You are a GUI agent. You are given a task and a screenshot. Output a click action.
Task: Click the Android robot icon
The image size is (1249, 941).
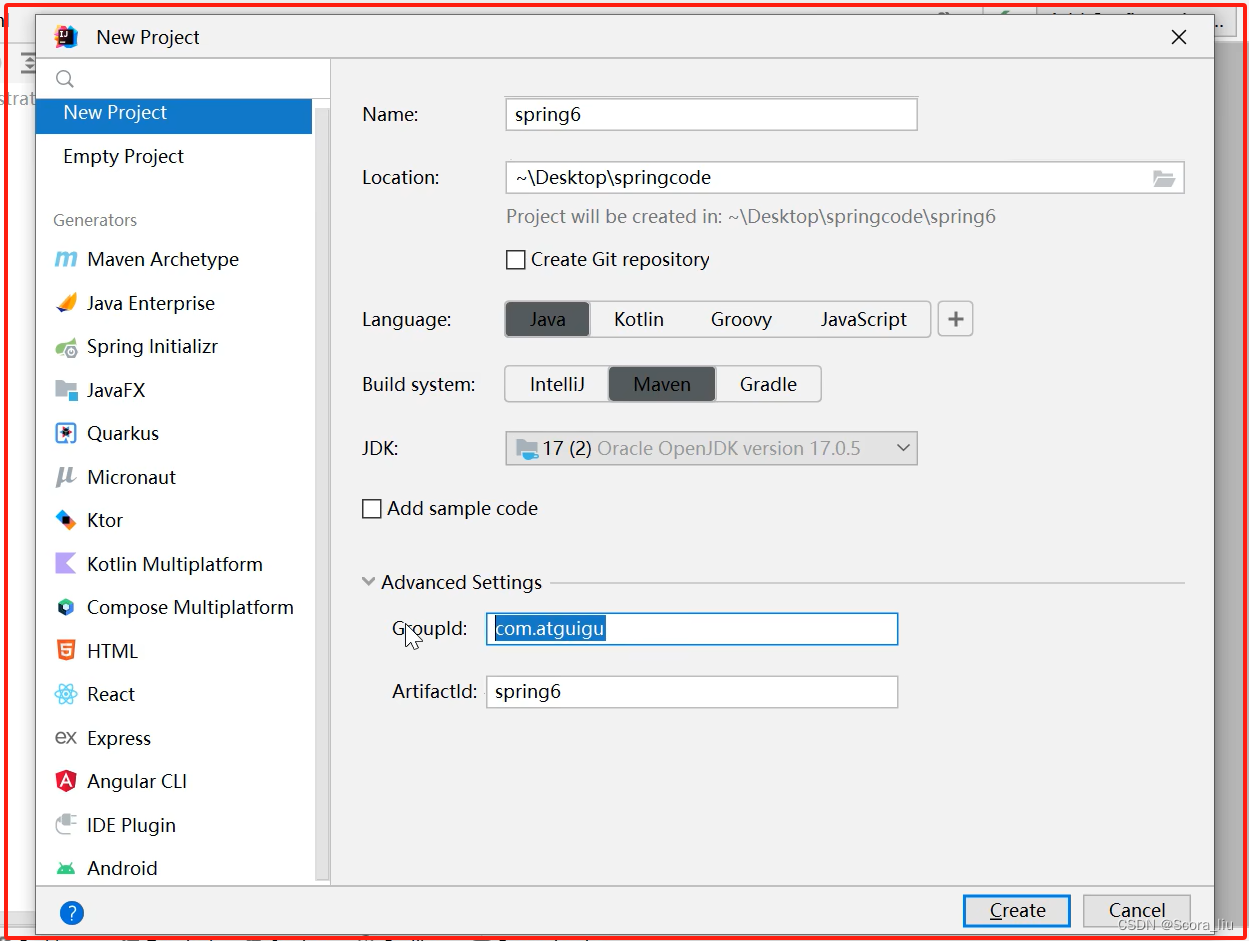point(66,869)
